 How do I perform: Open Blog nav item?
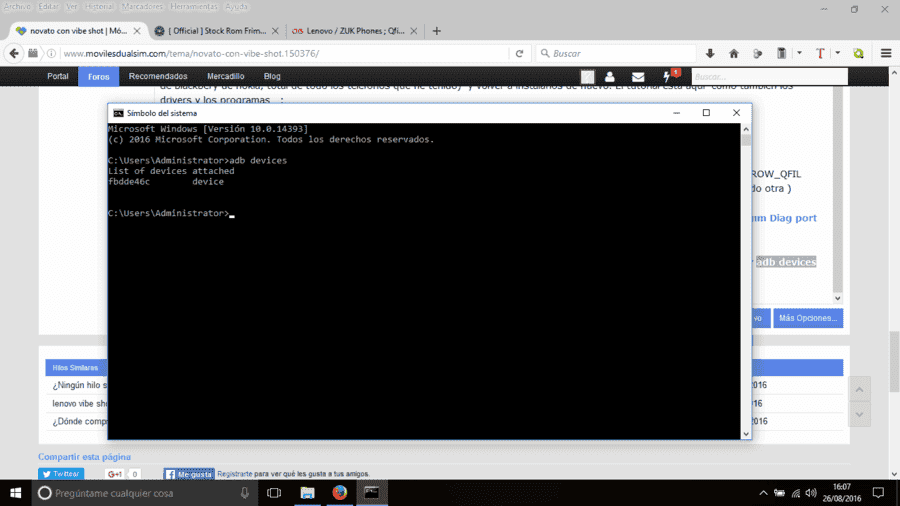[272, 76]
